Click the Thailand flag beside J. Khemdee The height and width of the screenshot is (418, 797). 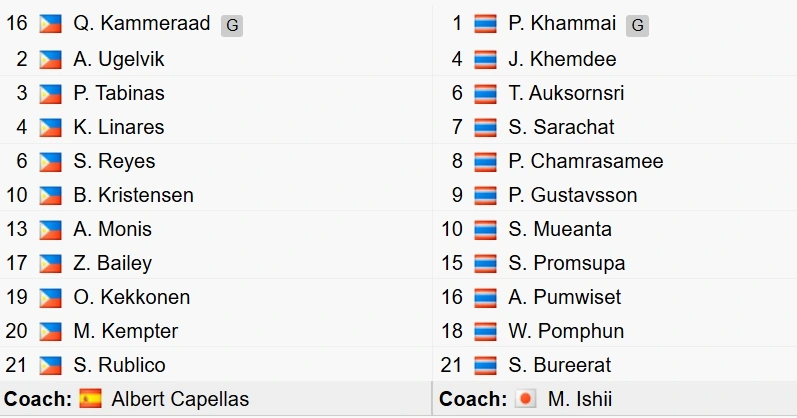pos(485,59)
